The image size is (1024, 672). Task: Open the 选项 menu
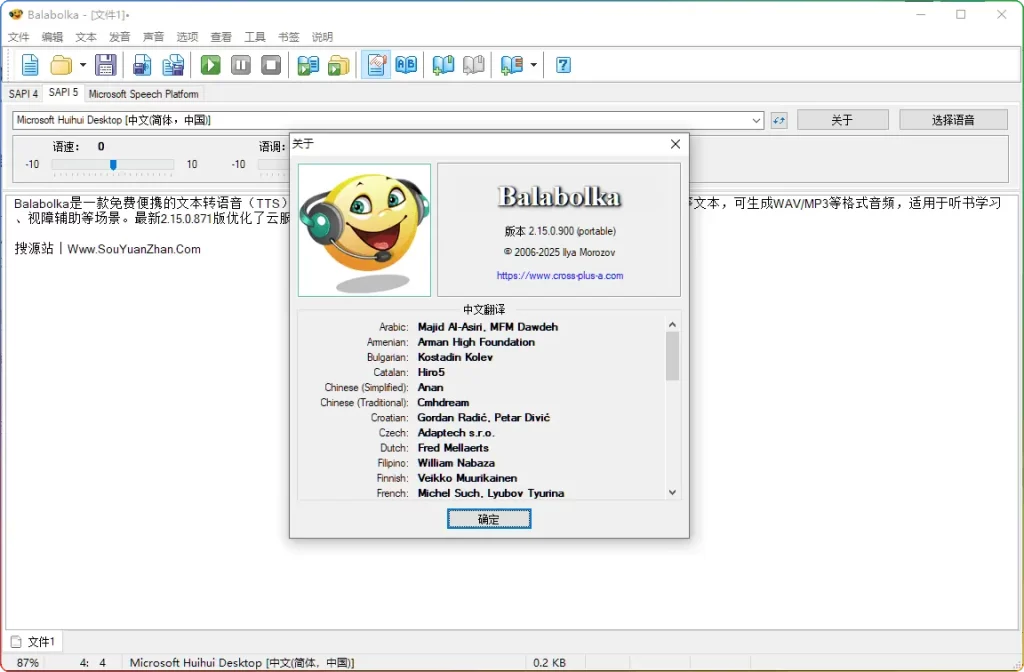(x=187, y=37)
